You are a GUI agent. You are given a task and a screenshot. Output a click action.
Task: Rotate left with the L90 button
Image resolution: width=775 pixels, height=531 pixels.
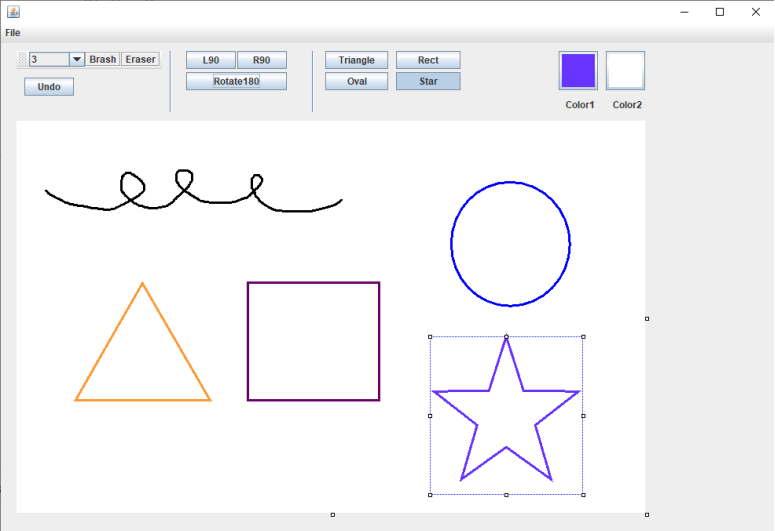point(211,60)
